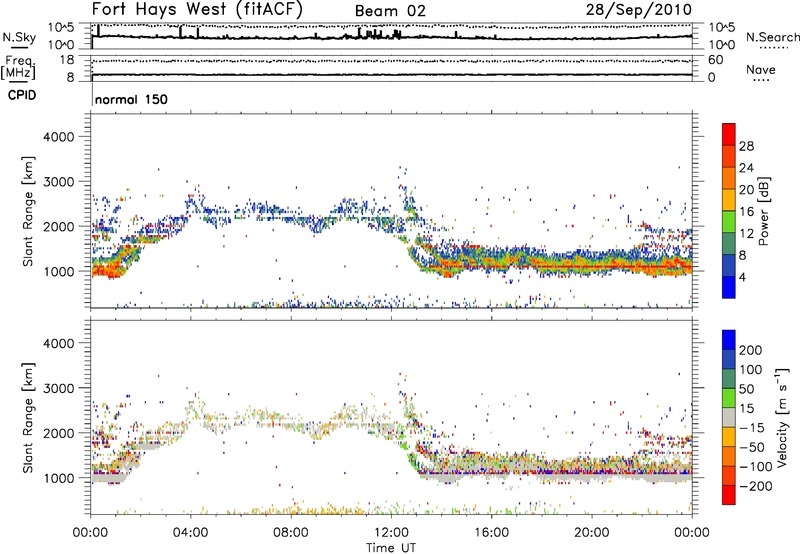Viewport: 800px width, 554px height.
Task: Click the '04:00' time axis label
Action: tap(191, 533)
